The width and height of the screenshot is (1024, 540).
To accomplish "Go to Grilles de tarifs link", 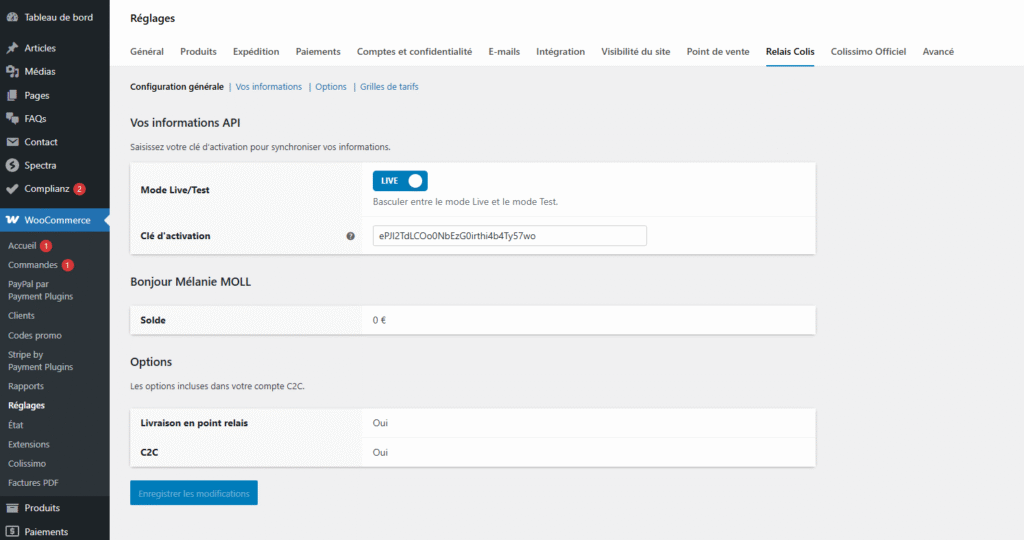I will tap(389, 87).
